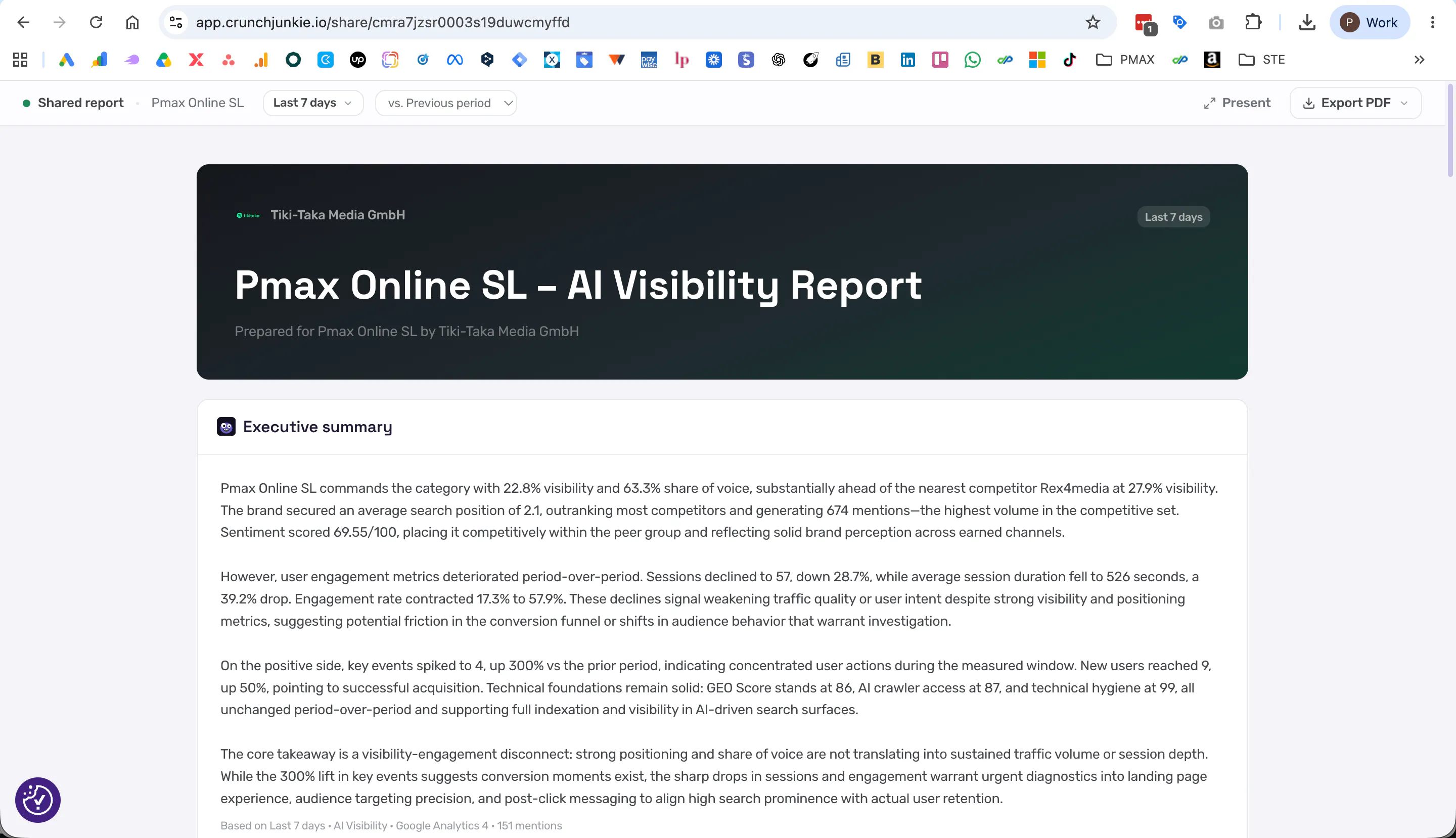Show hidden bookmarks via the overflow chevron

[1419, 59]
